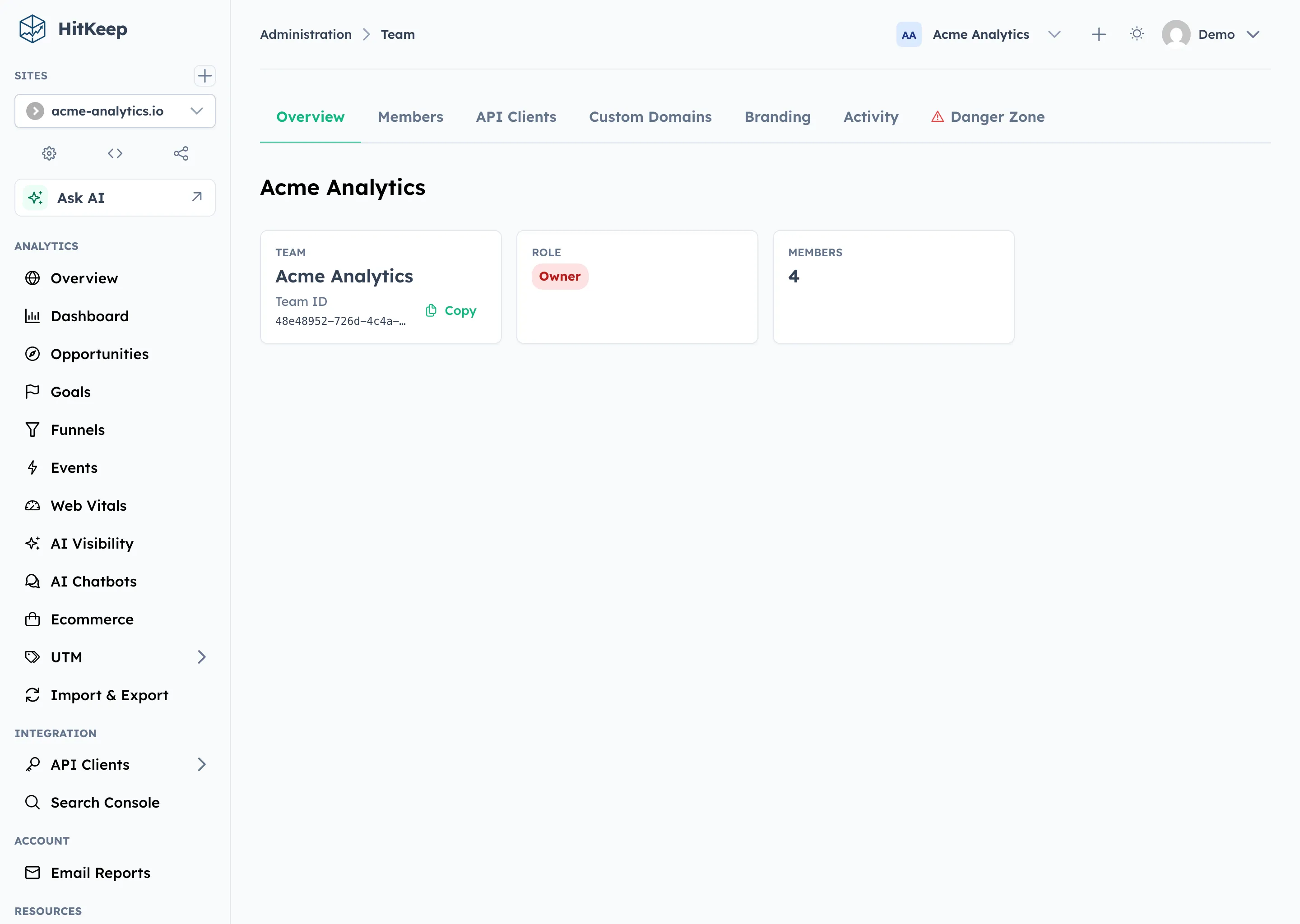The image size is (1300, 924).
Task: Click the Search Console magnifier icon
Action: (x=32, y=802)
